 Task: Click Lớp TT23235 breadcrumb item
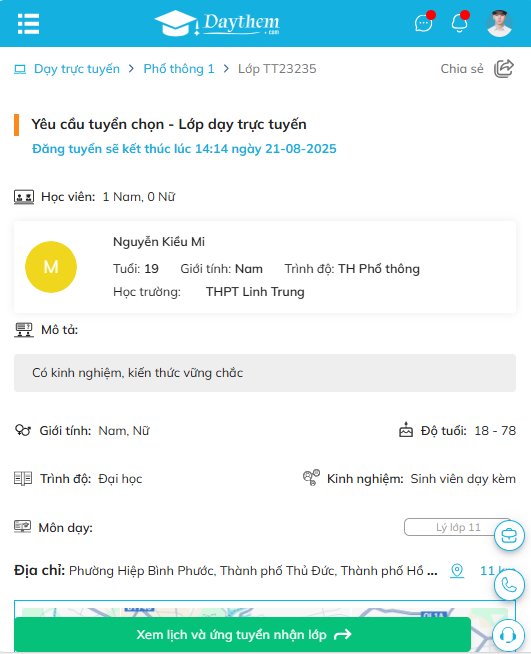[x=277, y=69]
